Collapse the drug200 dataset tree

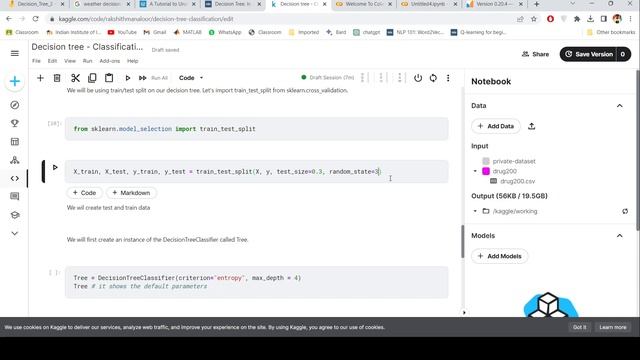475,171
